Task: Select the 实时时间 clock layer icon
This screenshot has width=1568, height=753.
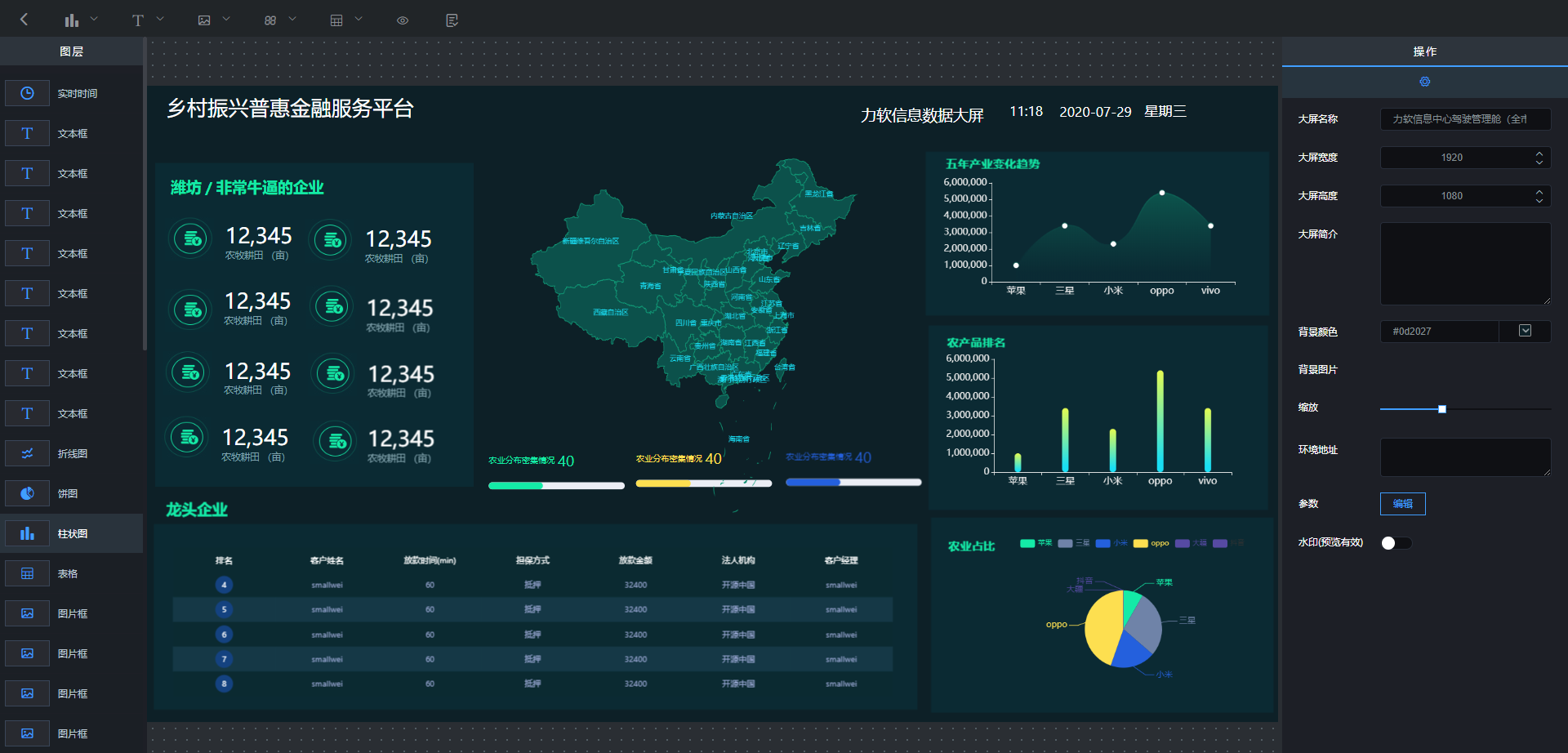Action: 27,93
